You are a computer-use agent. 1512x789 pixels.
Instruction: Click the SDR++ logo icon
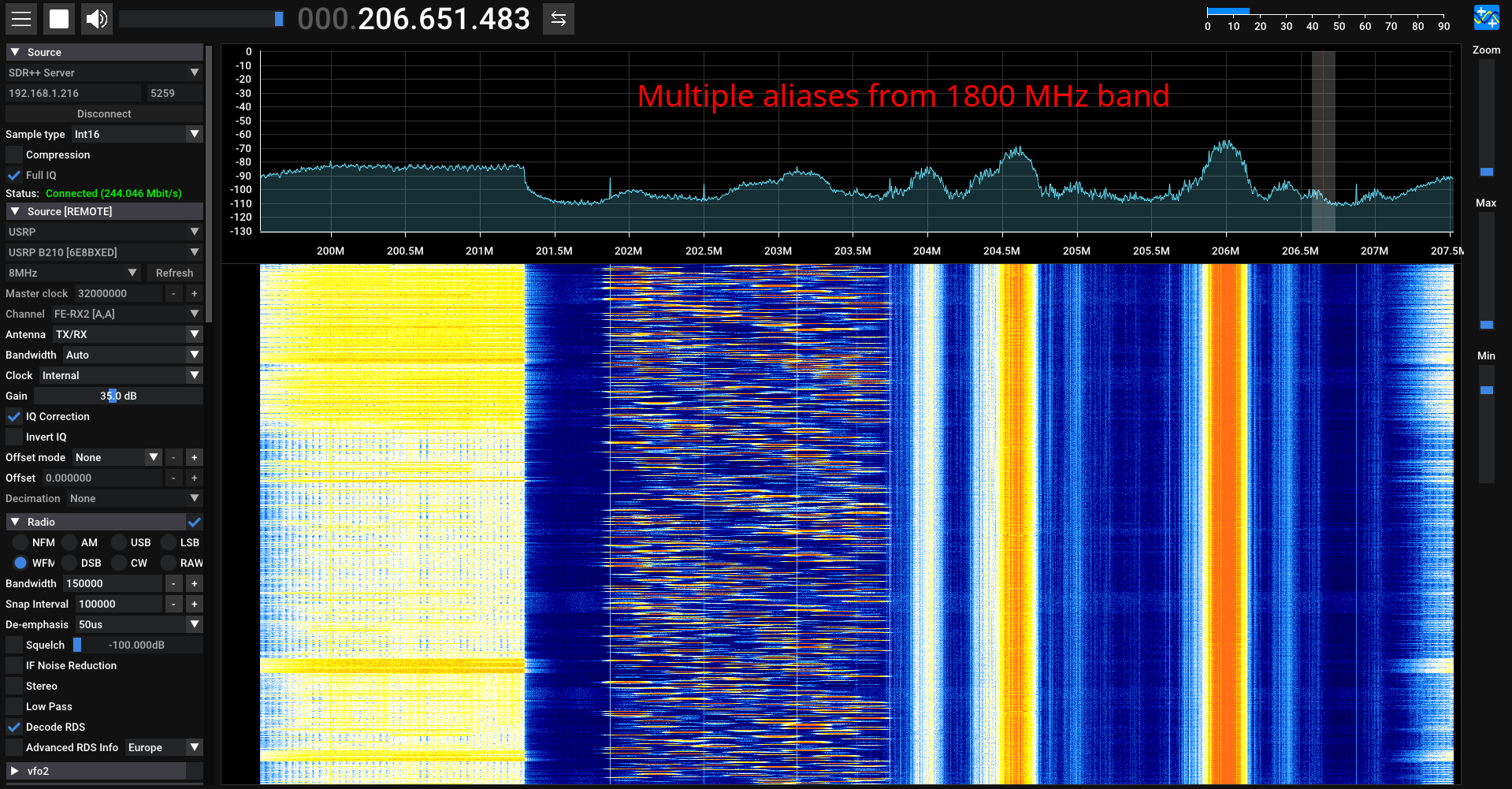(1487, 17)
